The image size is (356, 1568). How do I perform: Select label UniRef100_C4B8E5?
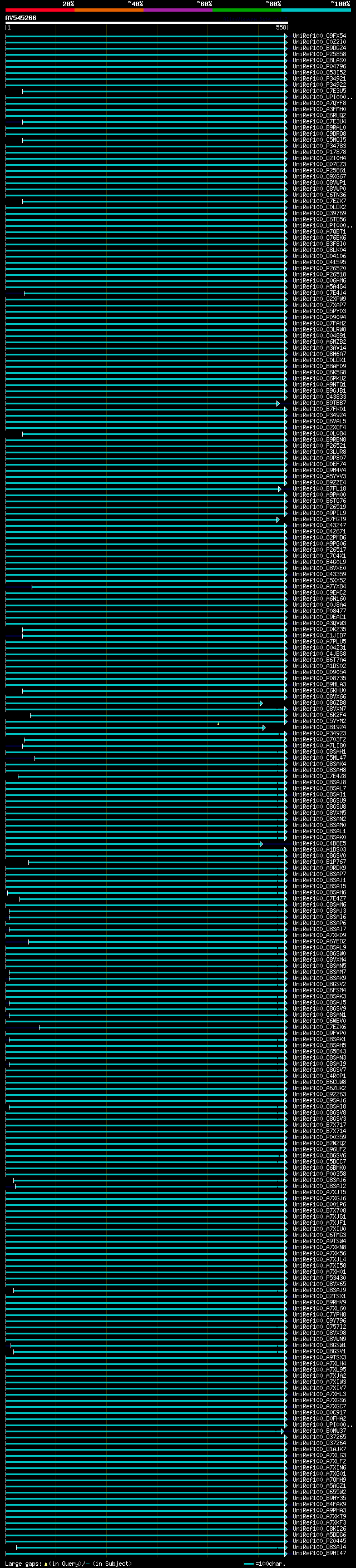tap(319, 844)
